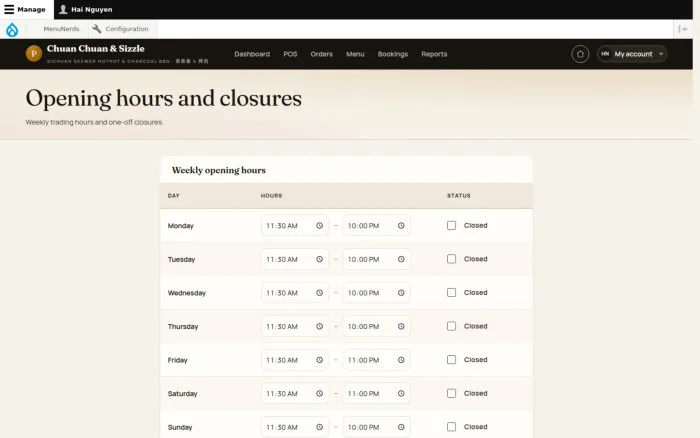Viewport: 700px width, 438px height.
Task: Edit Thursday closing time field 10:00 PM
Action: (376, 326)
